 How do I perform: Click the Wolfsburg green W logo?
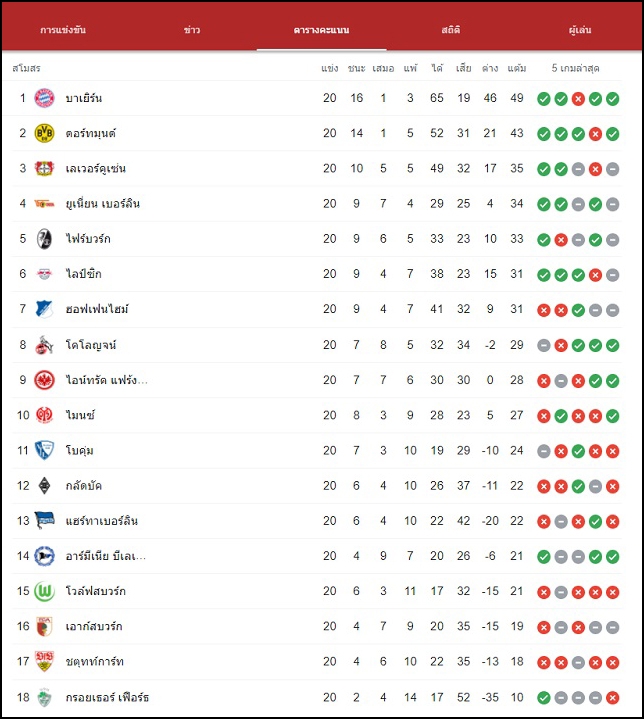(44, 592)
